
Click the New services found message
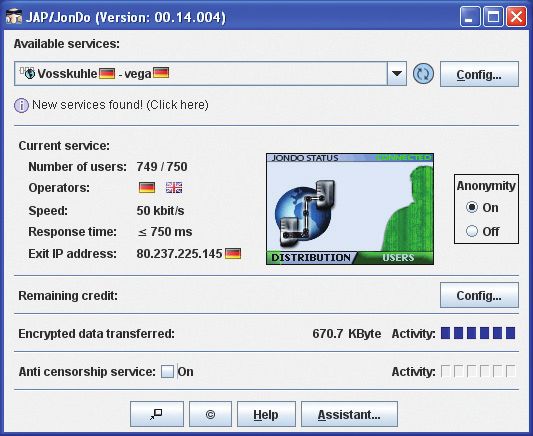tap(120, 105)
